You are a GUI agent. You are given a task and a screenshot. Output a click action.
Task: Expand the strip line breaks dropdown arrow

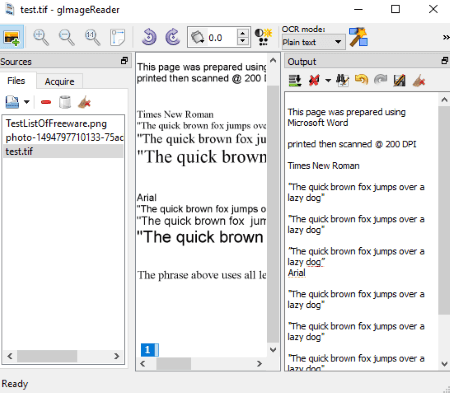click(328, 80)
